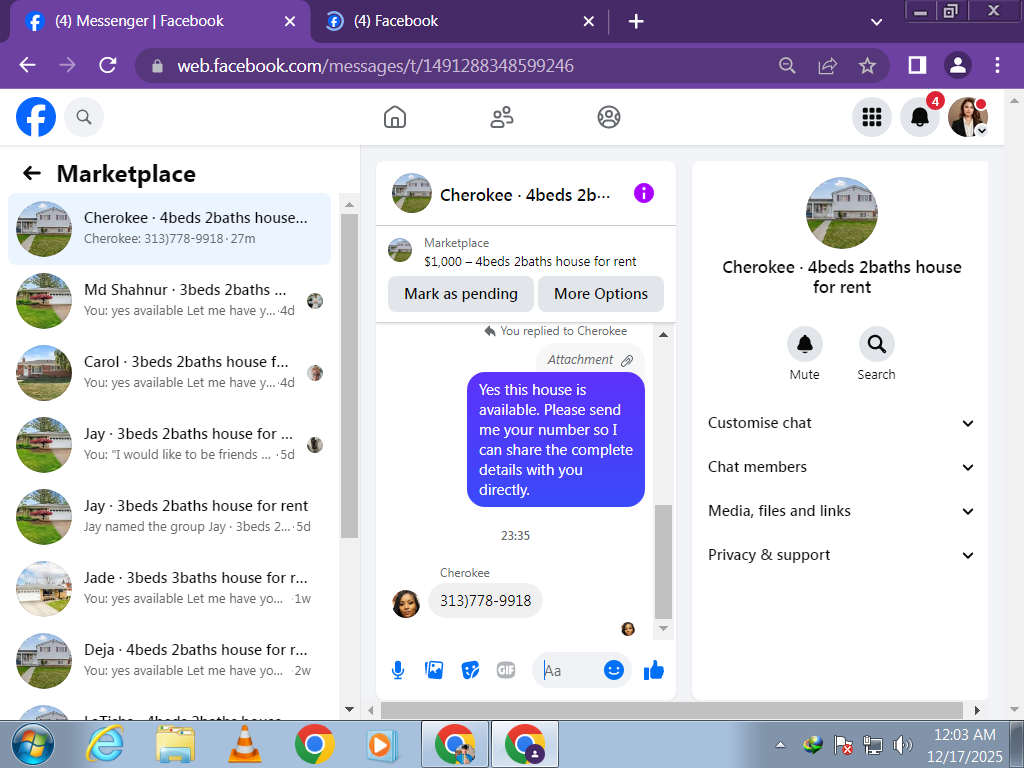Search in conversation using Search icon
1024x768 pixels.
pyautogui.click(x=876, y=344)
